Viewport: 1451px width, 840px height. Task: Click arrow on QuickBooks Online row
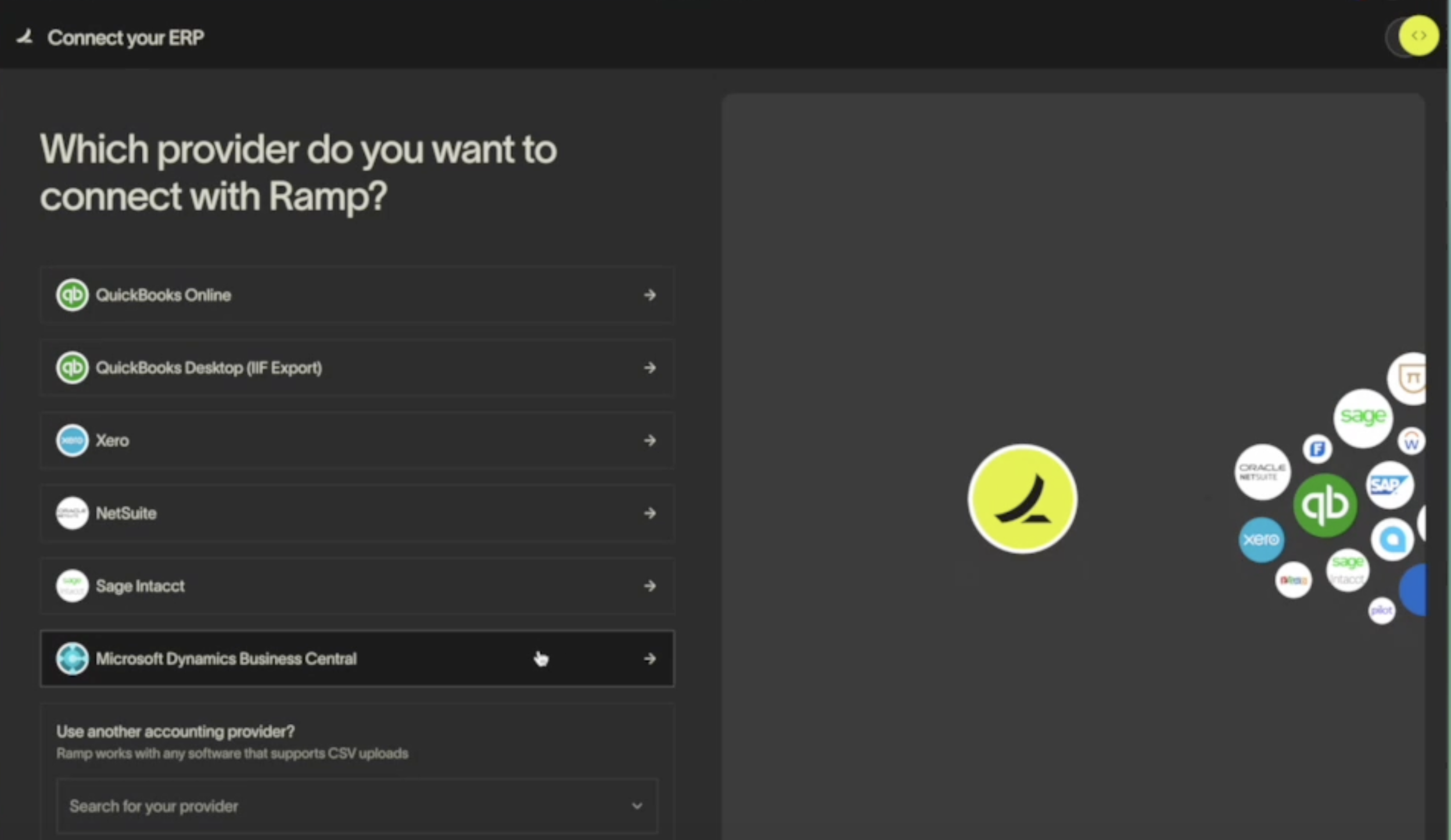pos(649,295)
